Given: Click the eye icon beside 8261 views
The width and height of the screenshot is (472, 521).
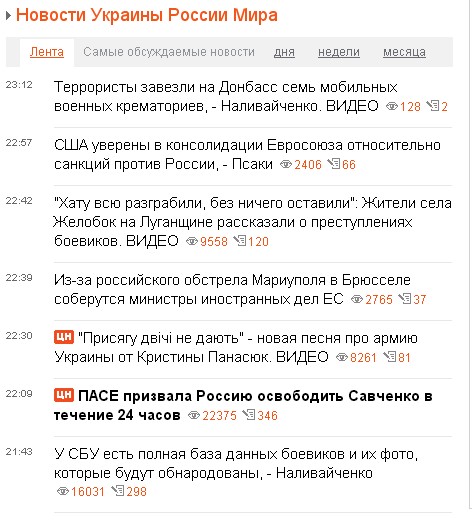Looking at the screenshot, I should pyautogui.click(x=342, y=357).
